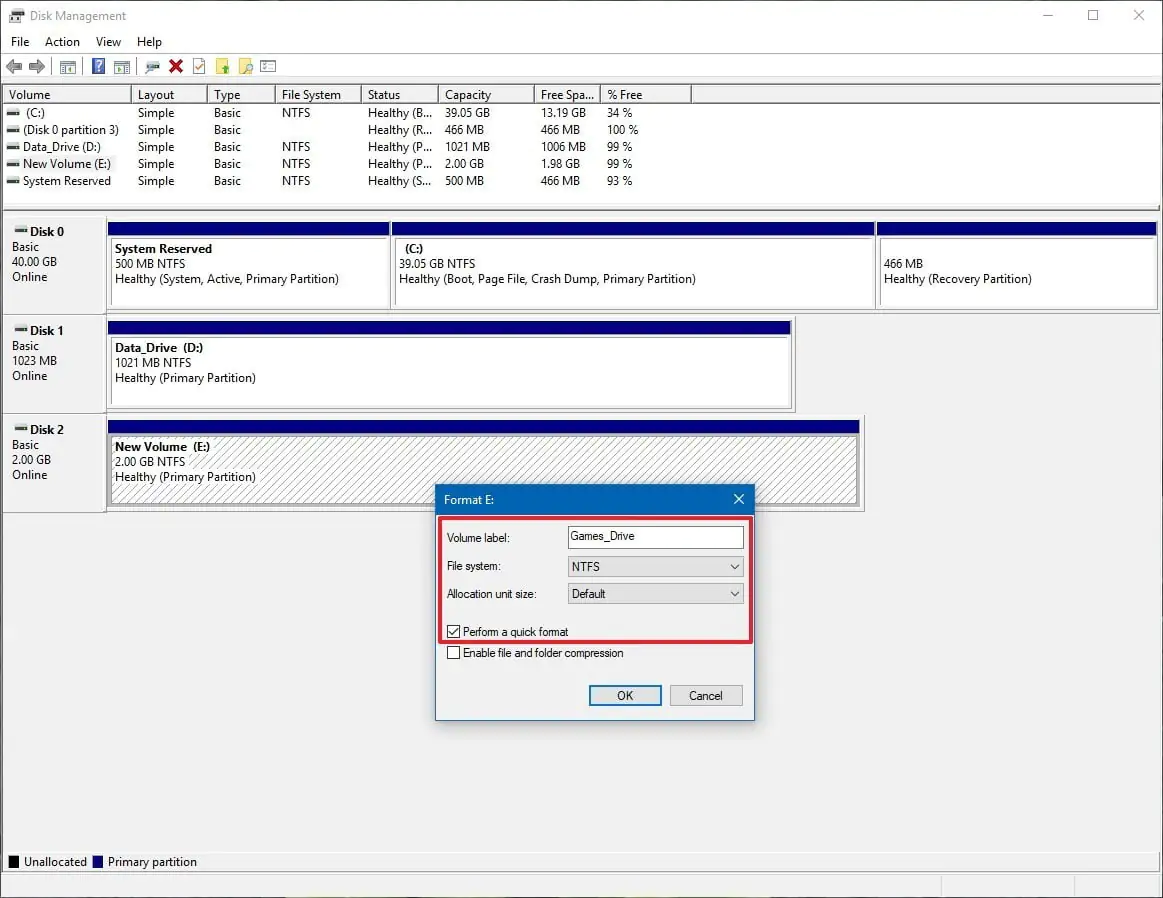1163x898 pixels.
Task: Click the Back arrow in the toolbar
Action: (x=14, y=67)
